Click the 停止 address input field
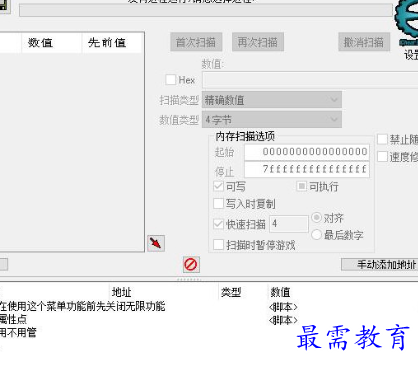 click(307, 169)
